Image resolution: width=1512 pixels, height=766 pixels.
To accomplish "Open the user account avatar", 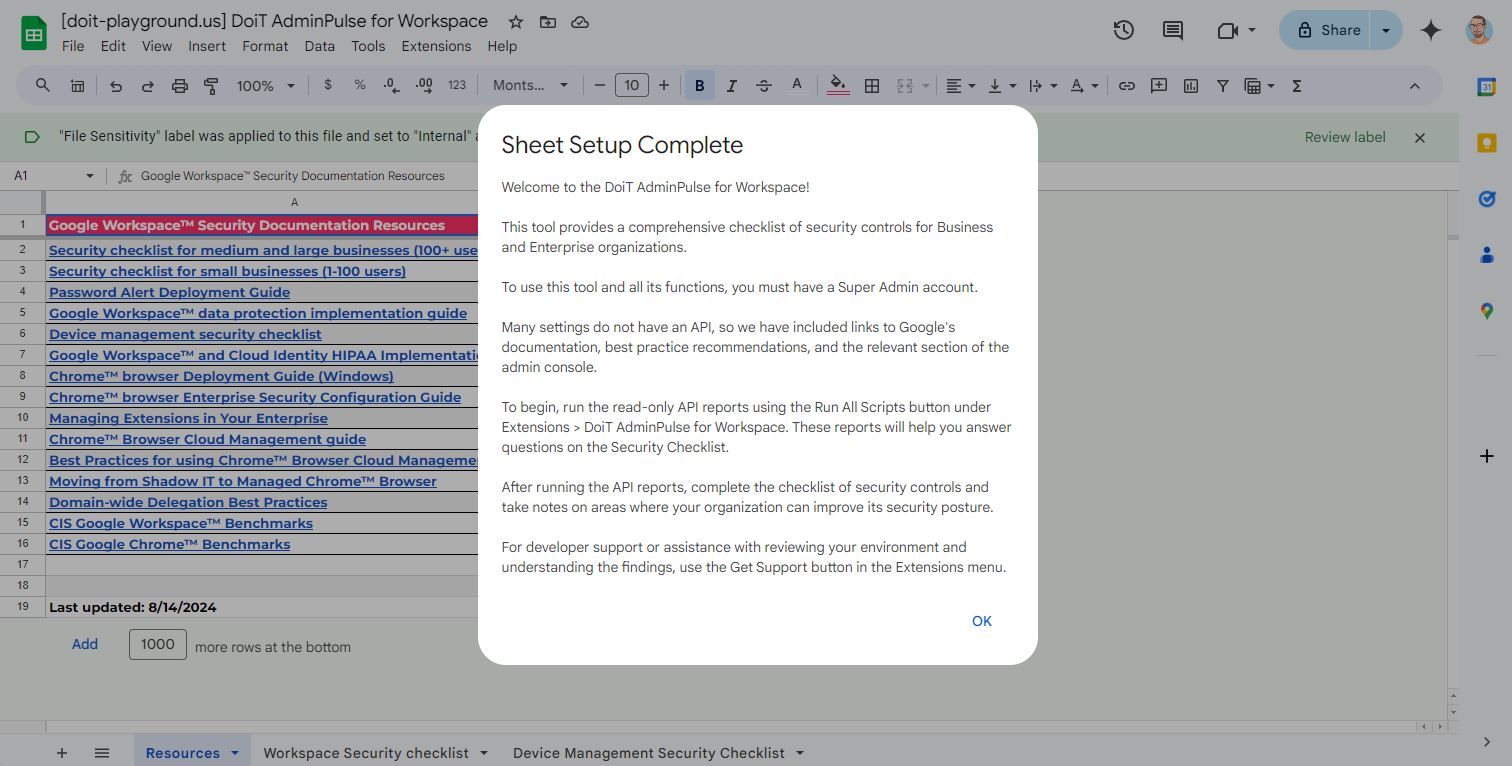I will pos(1479,30).
